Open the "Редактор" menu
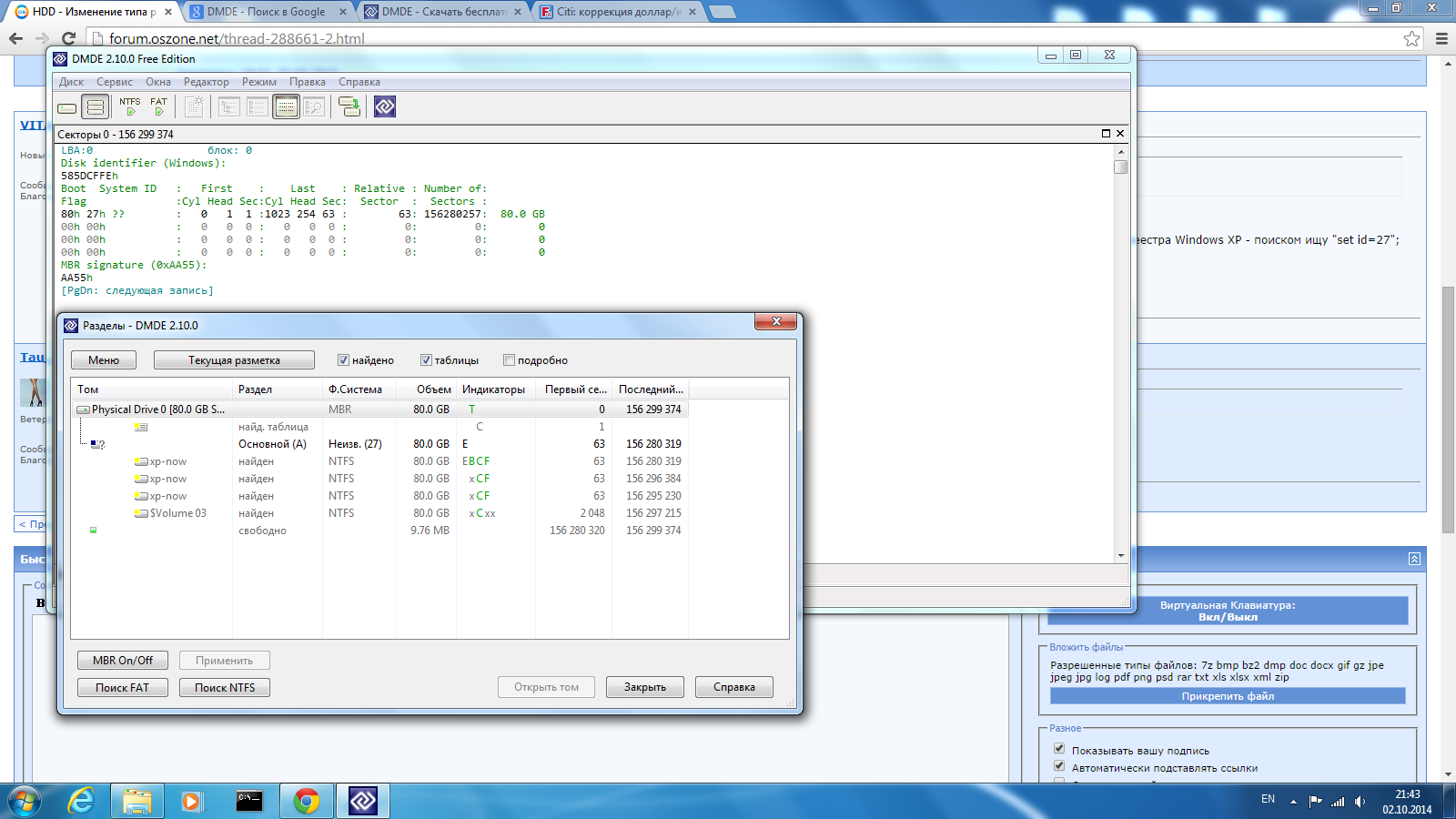This screenshot has height=819, width=1456. tap(207, 82)
